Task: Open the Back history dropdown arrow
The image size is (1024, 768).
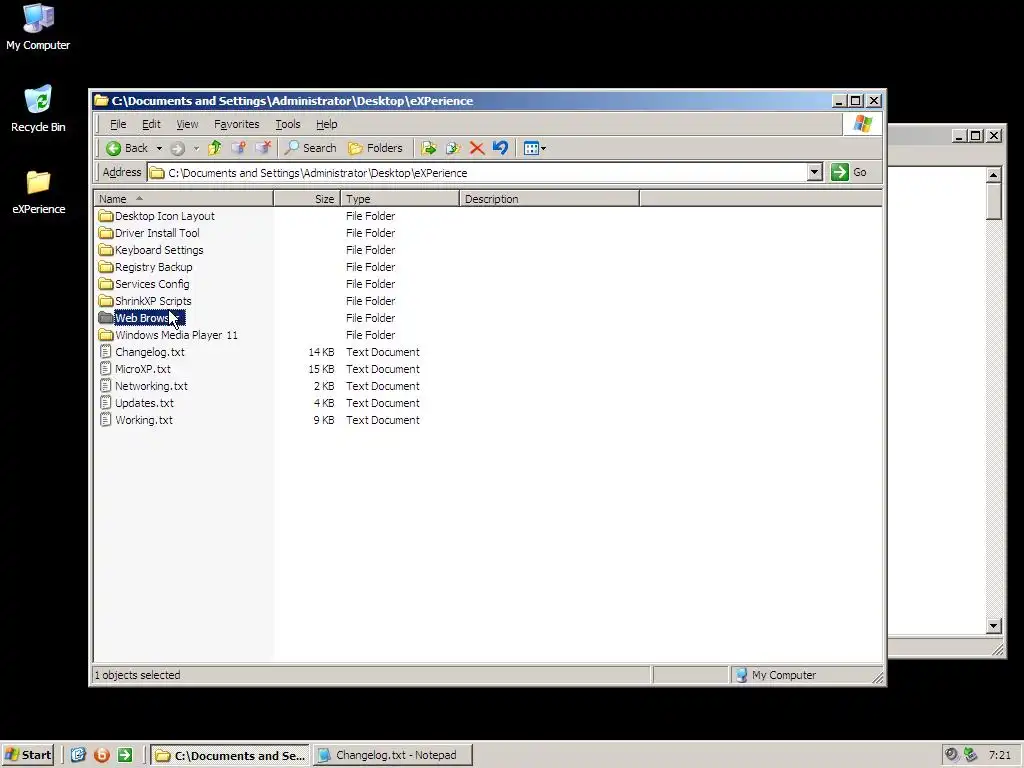Action: coord(159,148)
